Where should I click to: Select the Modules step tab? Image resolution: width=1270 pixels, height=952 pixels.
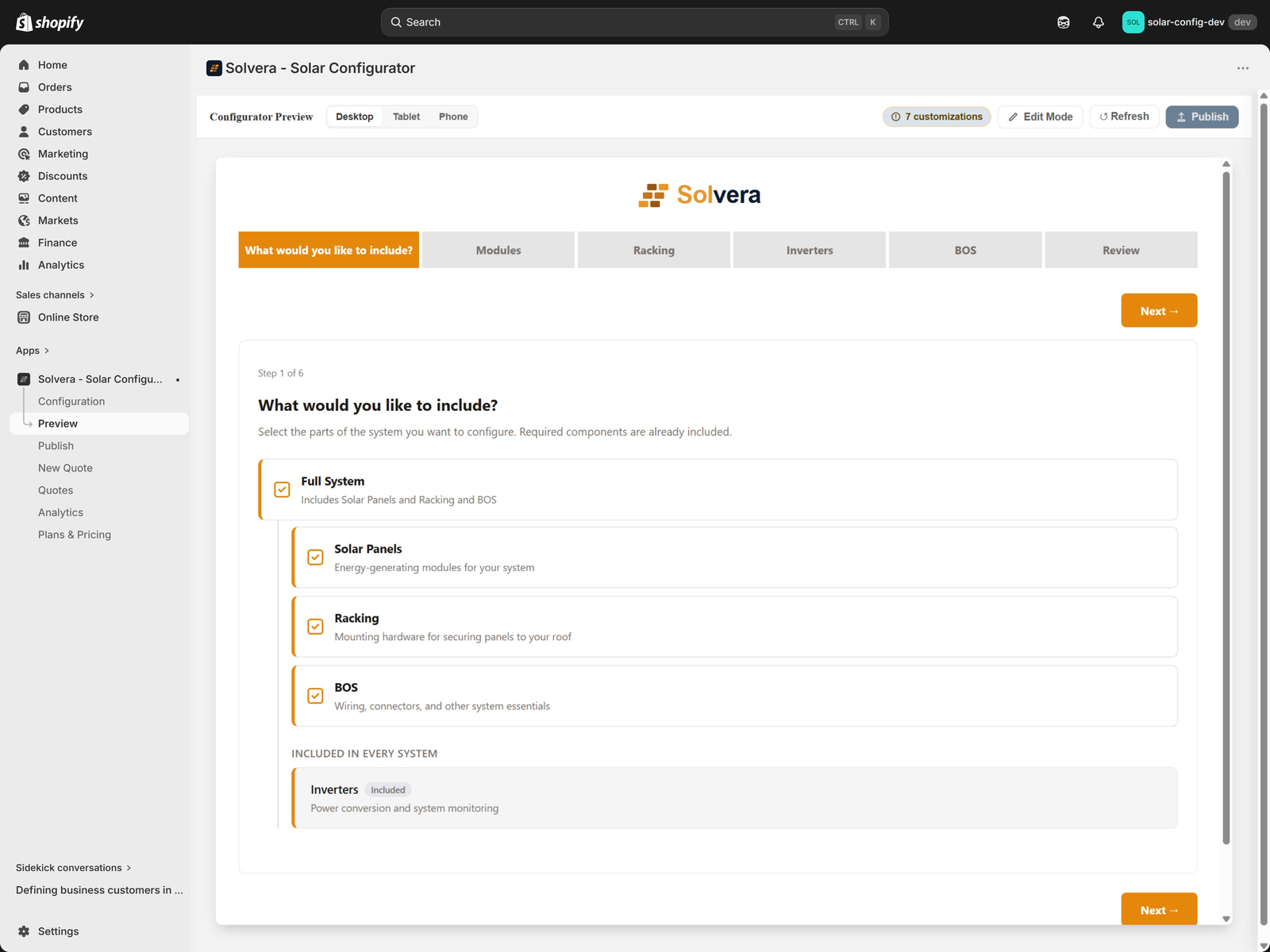click(498, 250)
